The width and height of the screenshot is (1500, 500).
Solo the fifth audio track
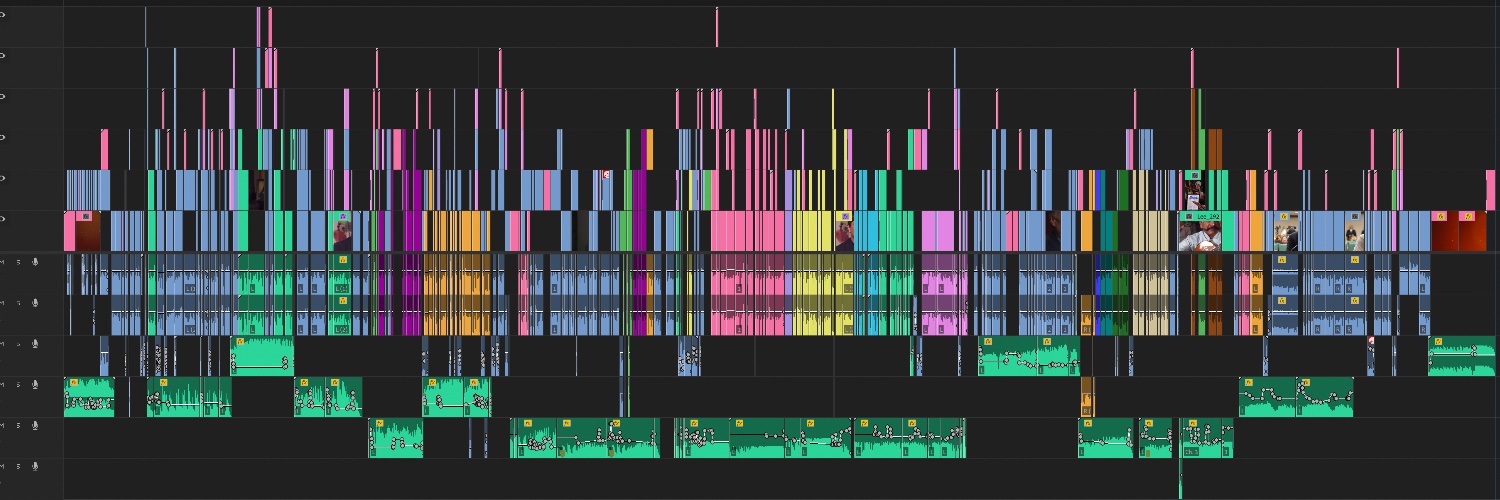[18, 426]
